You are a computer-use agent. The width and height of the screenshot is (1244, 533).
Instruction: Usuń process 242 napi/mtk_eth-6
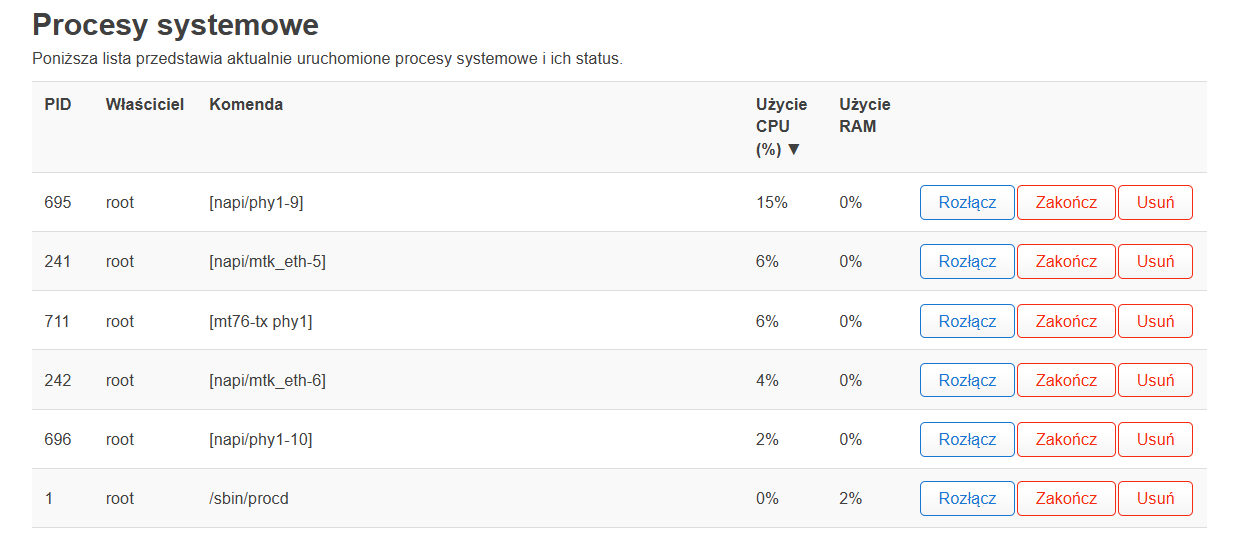pyautogui.click(x=1155, y=380)
